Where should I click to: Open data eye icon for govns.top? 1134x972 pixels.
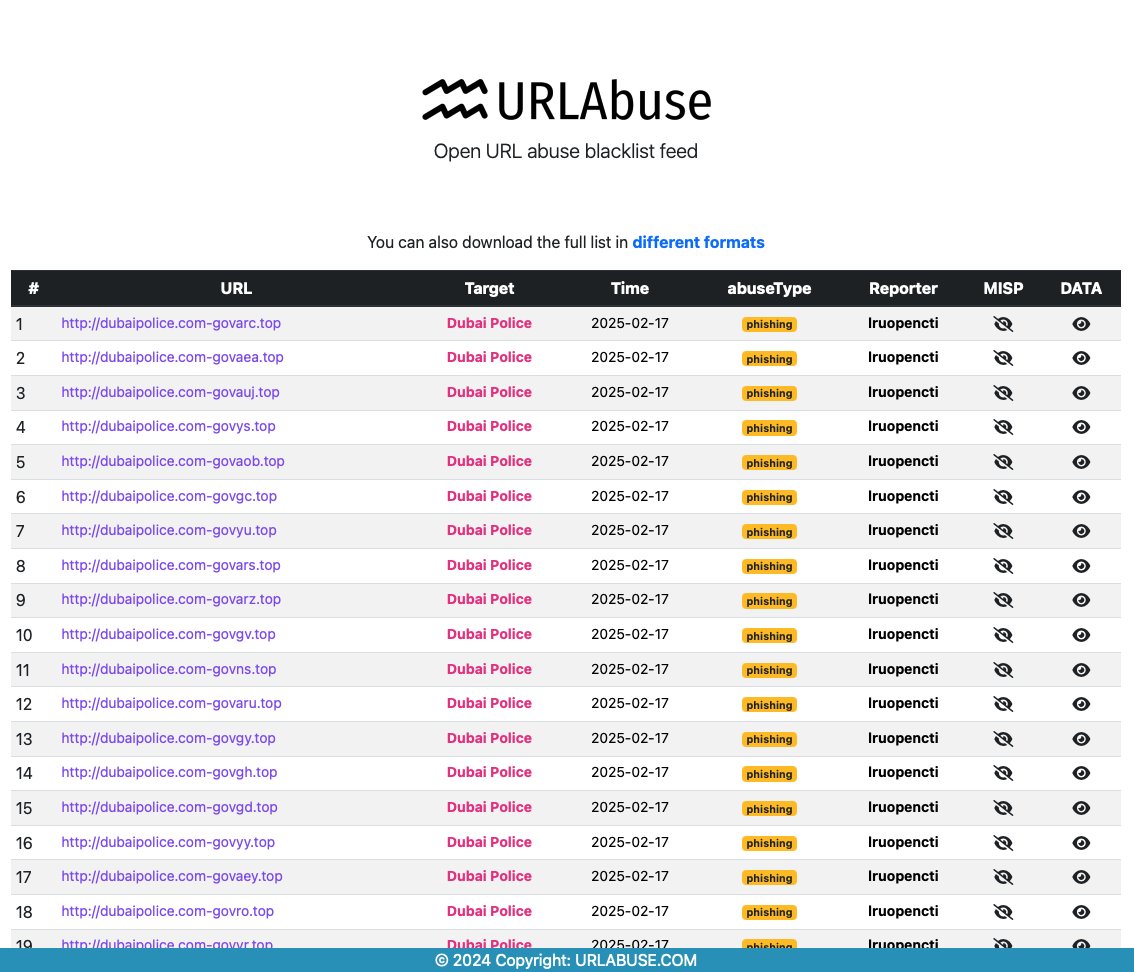(1080, 670)
